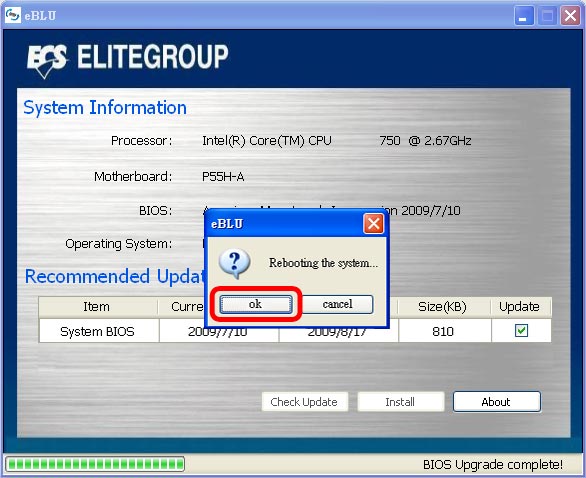Image resolution: width=586 pixels, height=478 pixels.
Task: Click the ECS Elitegroup logo
Action: [127, 60]
